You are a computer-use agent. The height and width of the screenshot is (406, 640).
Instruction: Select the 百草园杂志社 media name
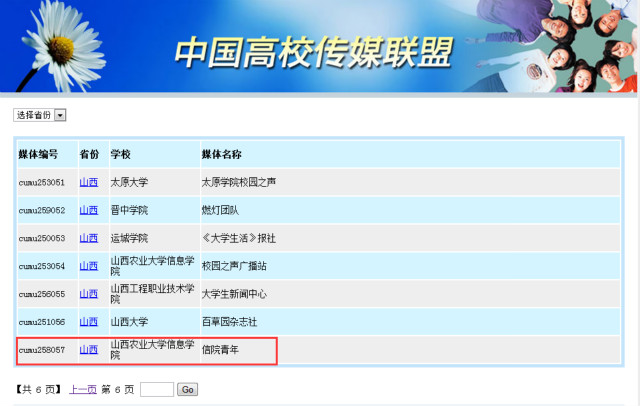coord(229,322)
